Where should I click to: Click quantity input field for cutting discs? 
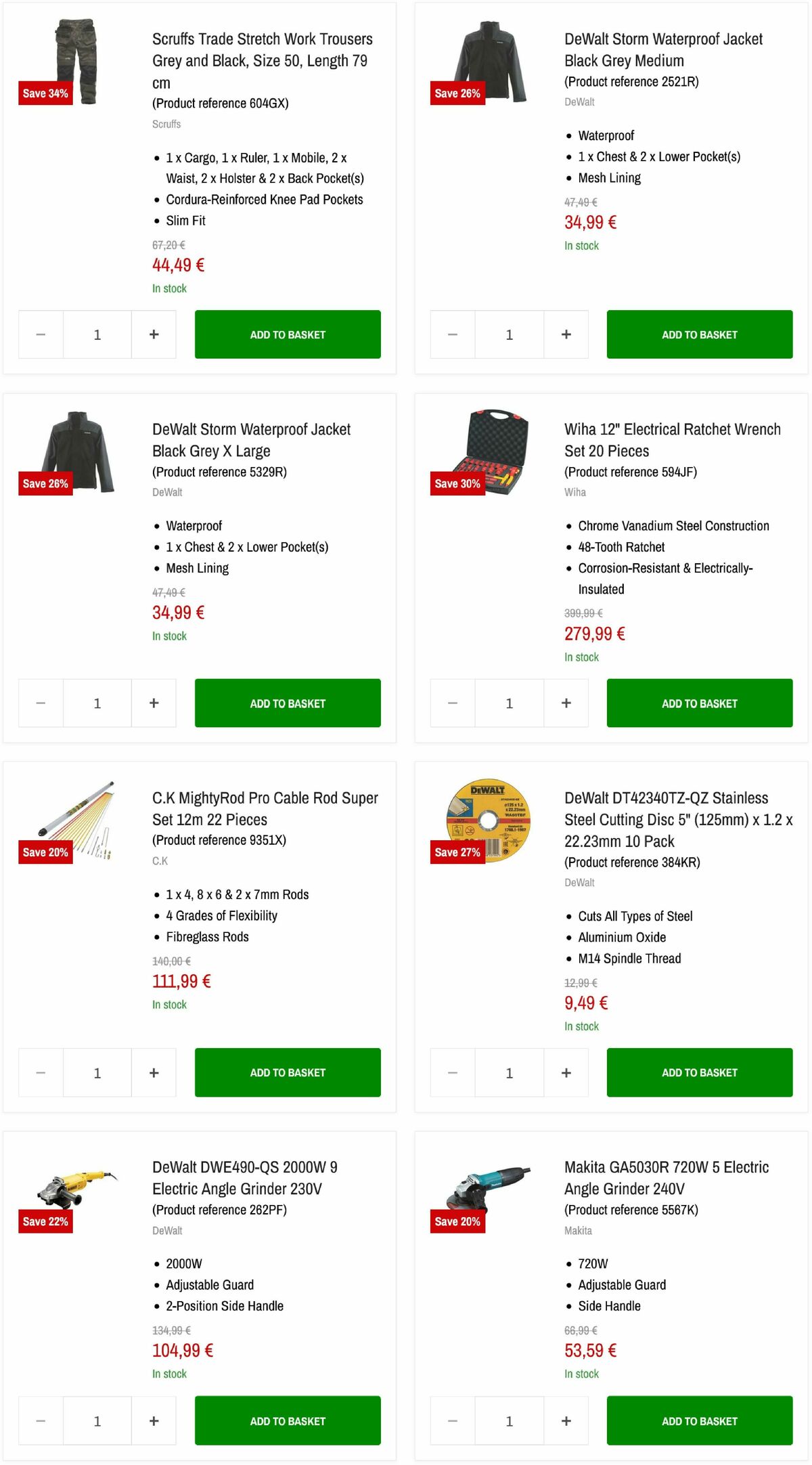coord(509,1072)
